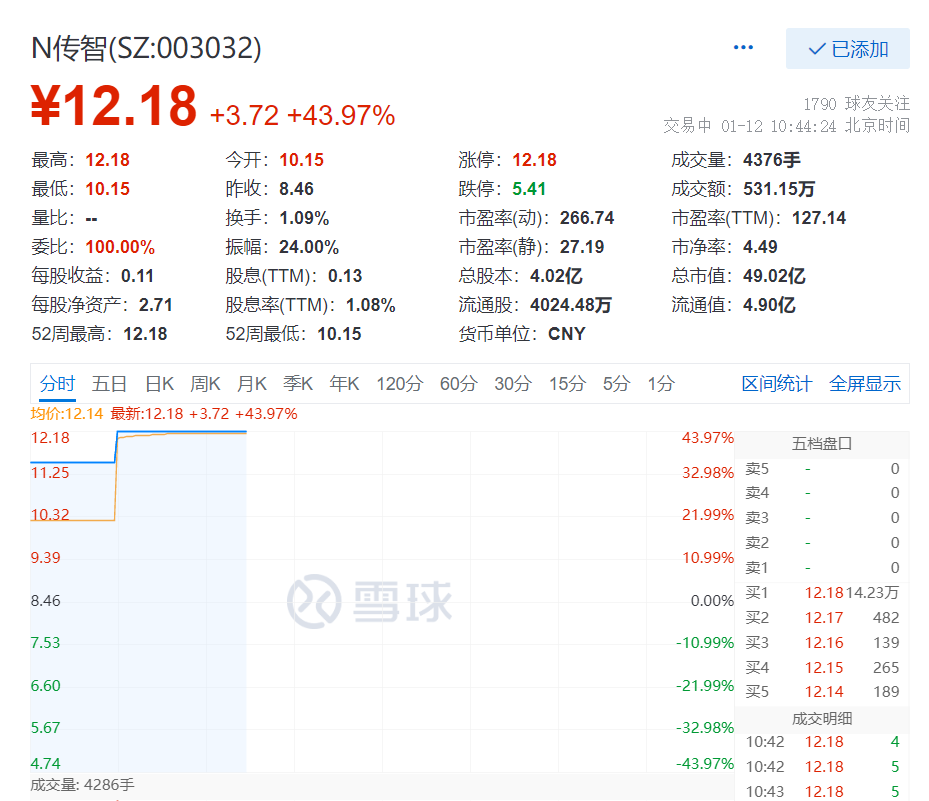Open the three-dot more options menu

tap(743, 48)
